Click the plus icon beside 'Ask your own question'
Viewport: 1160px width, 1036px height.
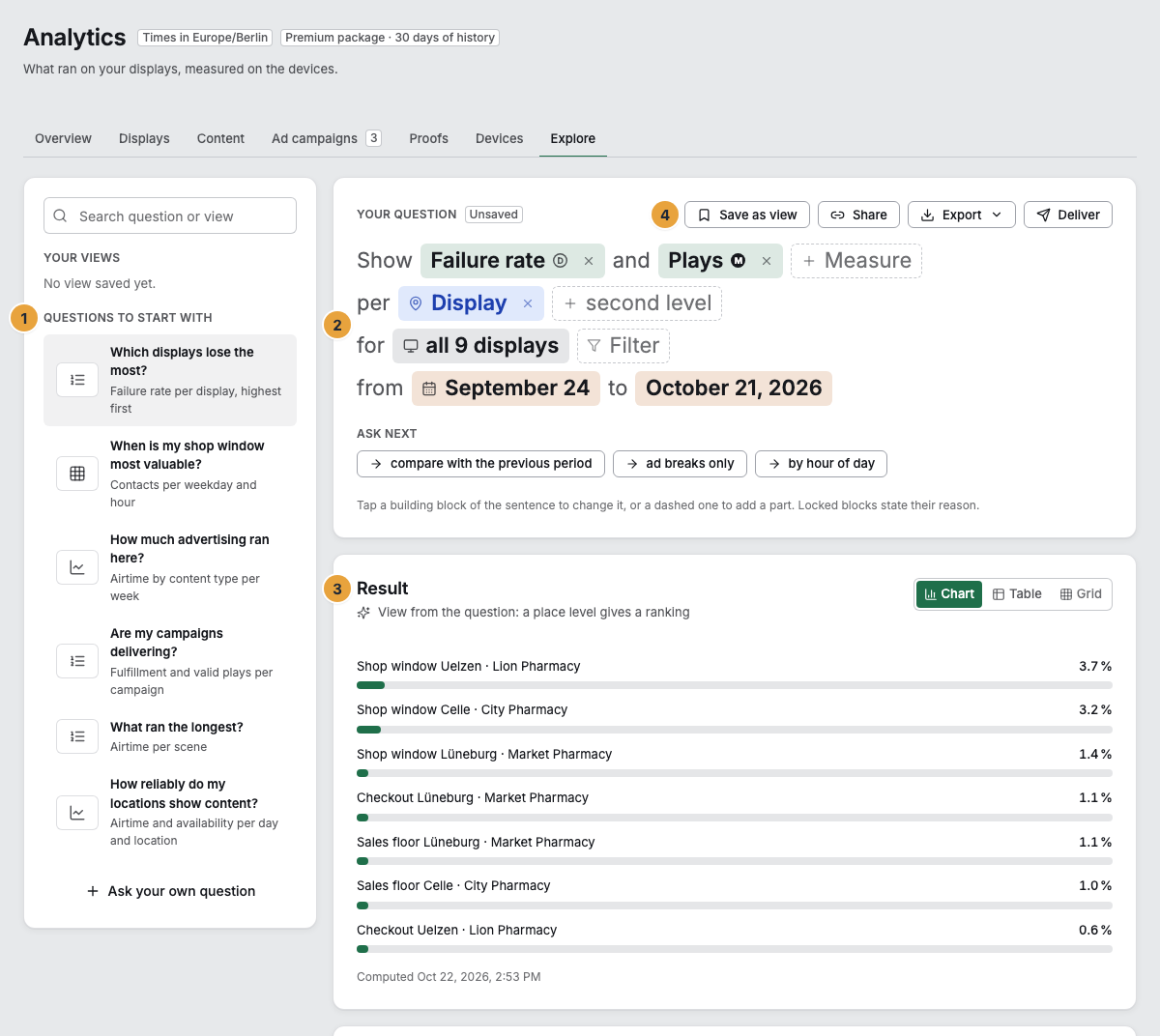(x=93, y=891)
